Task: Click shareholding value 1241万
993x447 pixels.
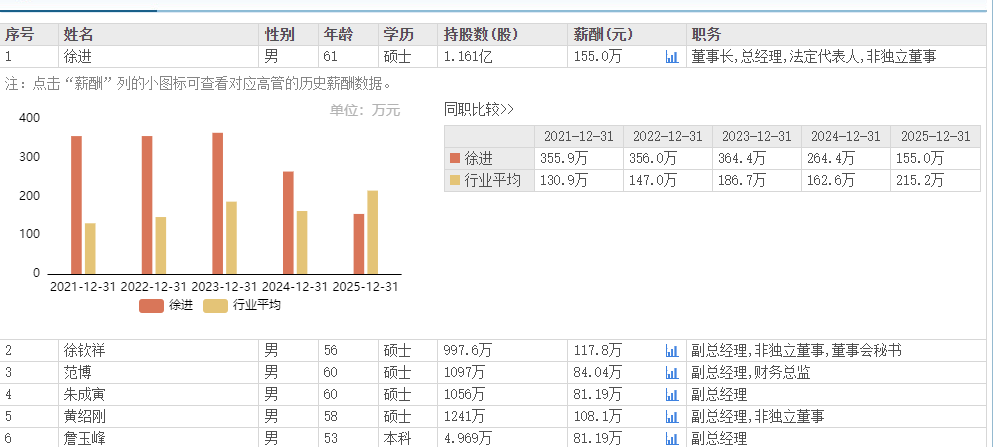Action: point(464,417)
